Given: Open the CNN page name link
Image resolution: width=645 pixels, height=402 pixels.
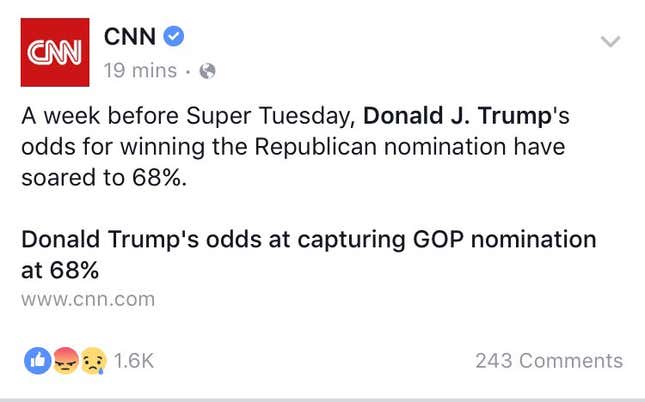Looking at the screenshot, I should click(x=130, y=36).
